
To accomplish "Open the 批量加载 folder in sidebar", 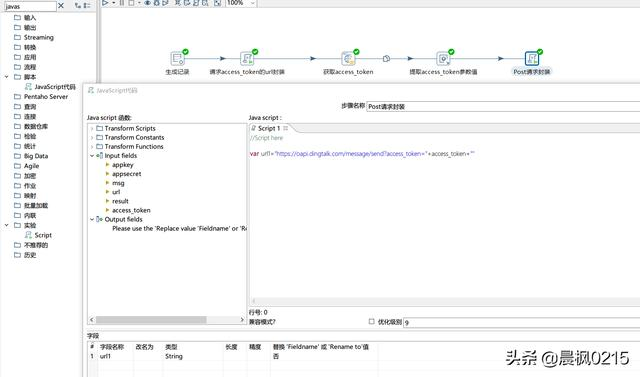I will tap(31, 205).
